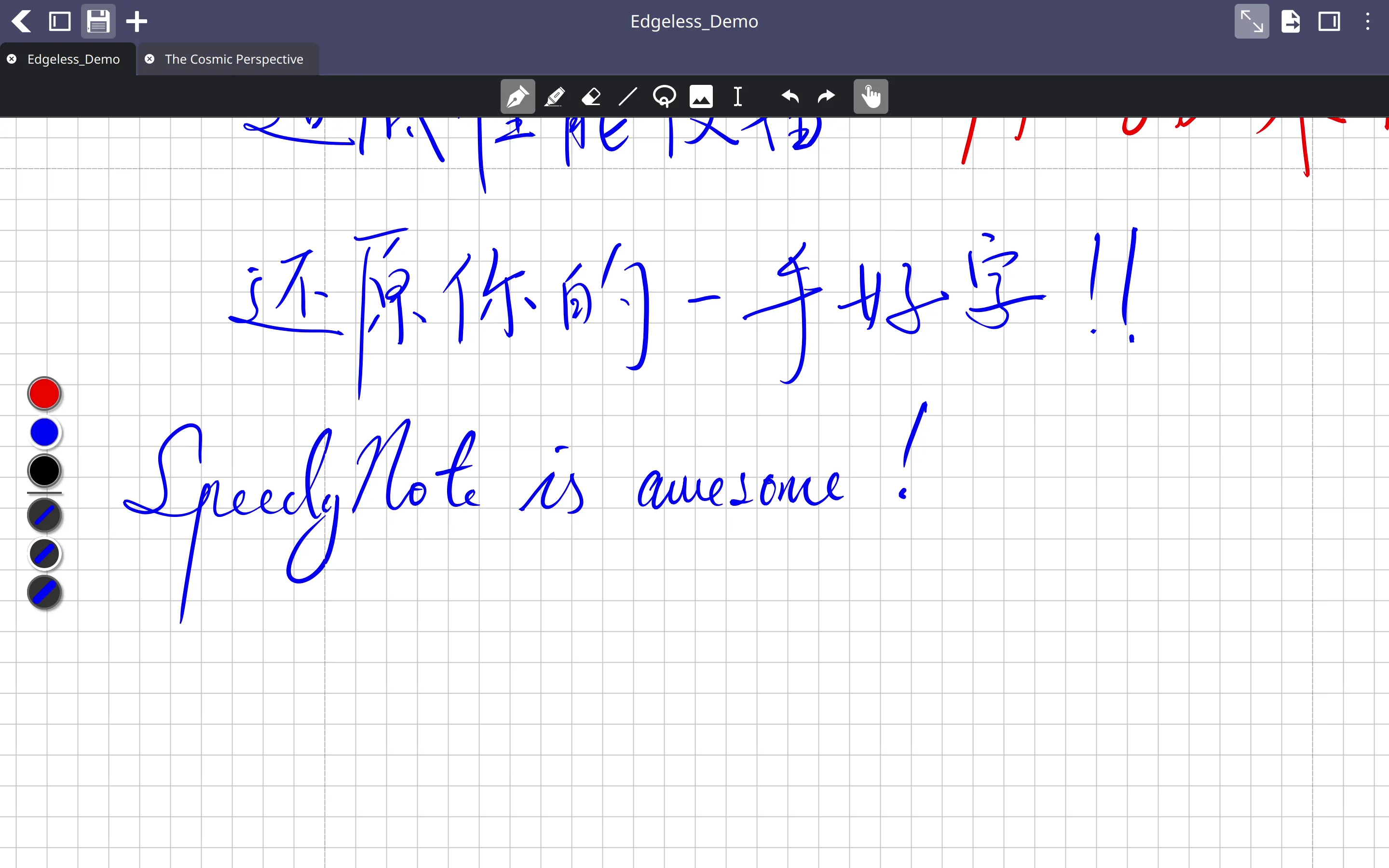
Task: Pick the blue color swatch
Action: [44, 432]
